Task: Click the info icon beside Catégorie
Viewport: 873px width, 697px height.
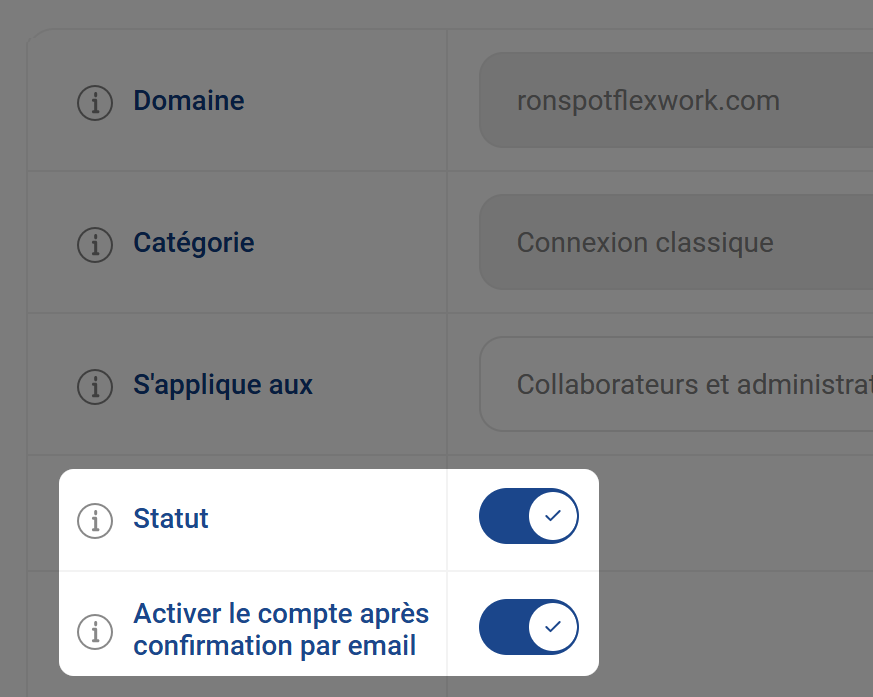Action: (x=95, y=245)
